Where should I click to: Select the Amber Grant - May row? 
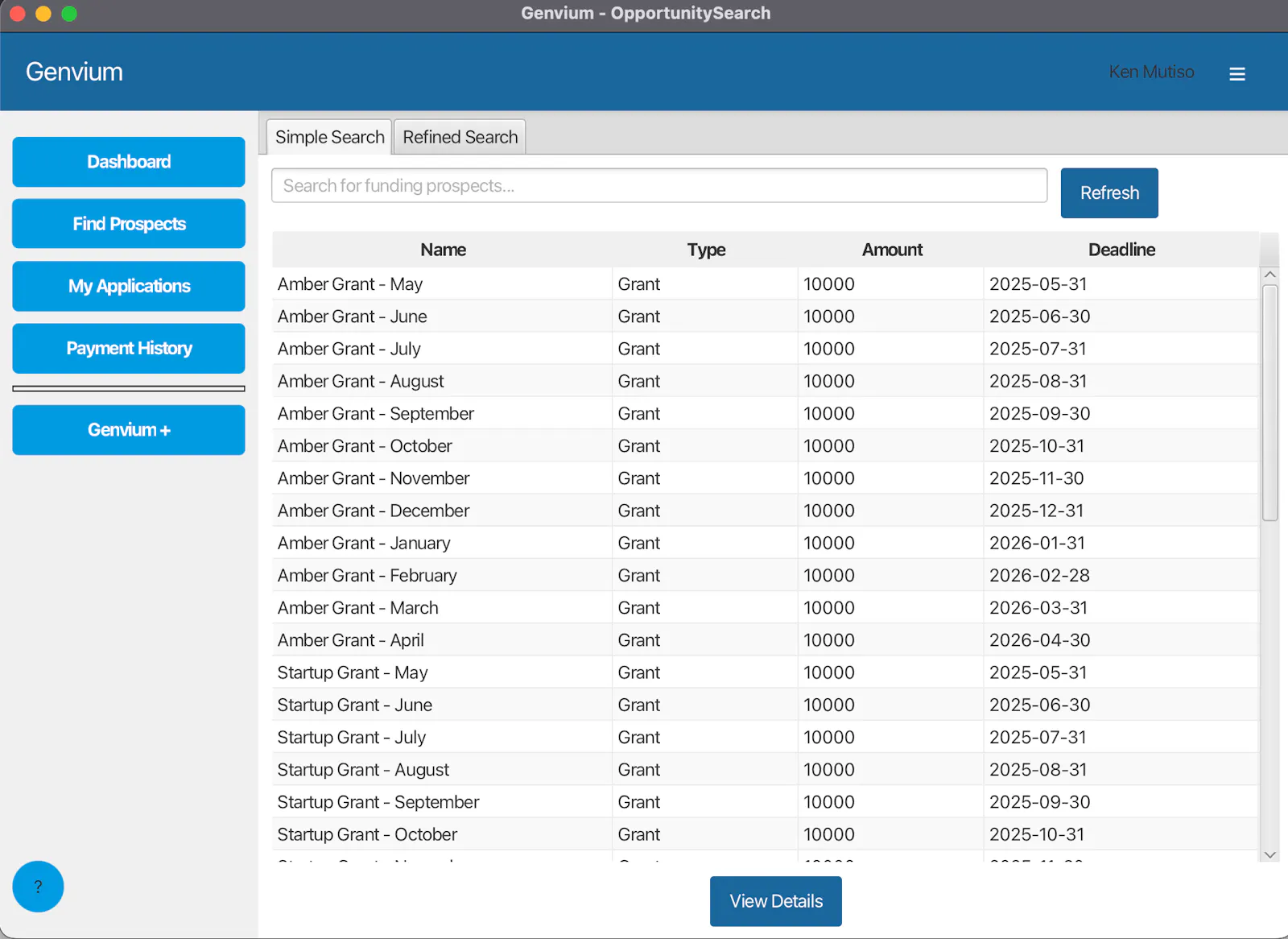(x=766, y=284)
